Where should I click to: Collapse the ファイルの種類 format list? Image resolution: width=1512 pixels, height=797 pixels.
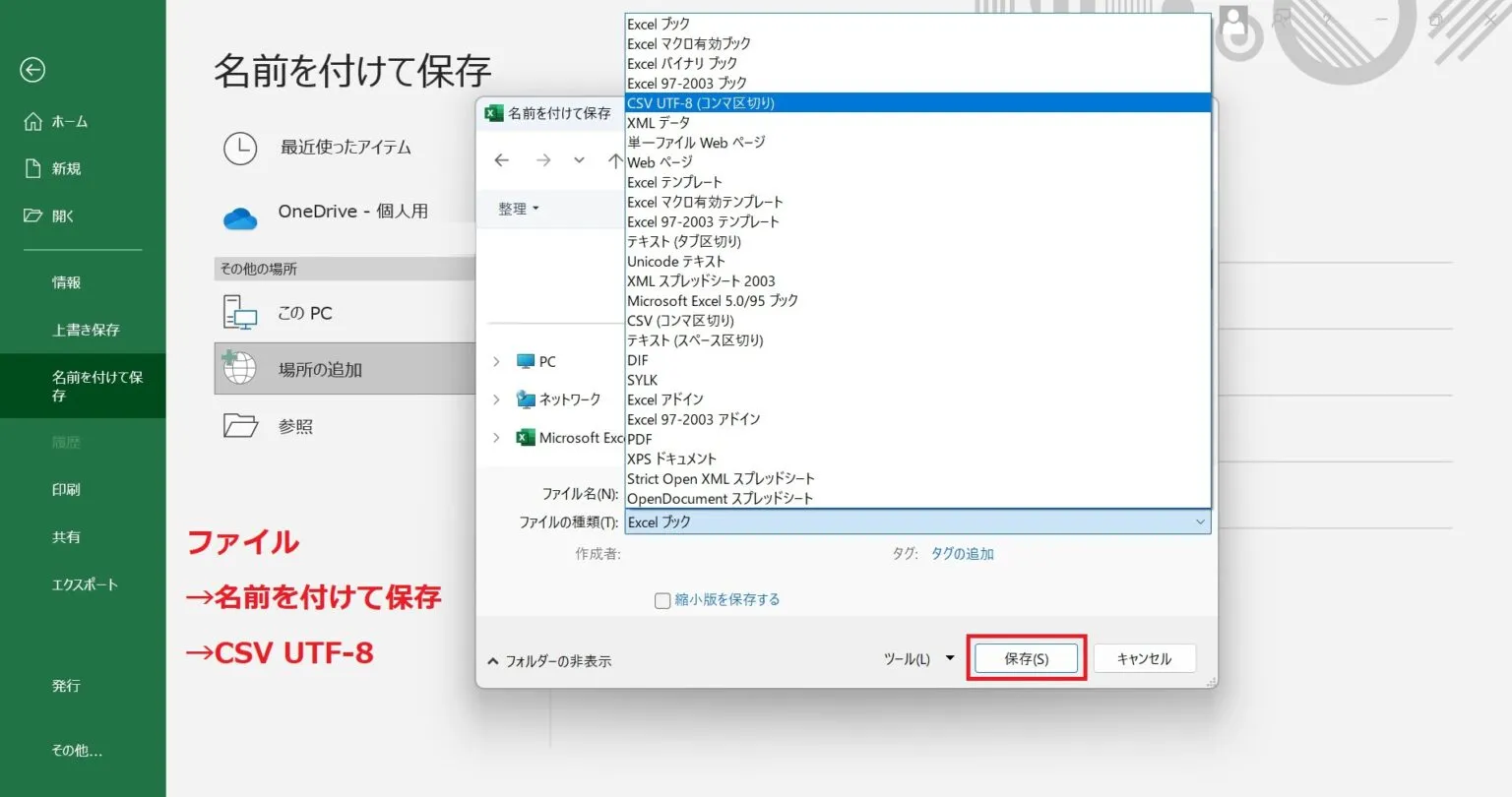coord(1199,521)
